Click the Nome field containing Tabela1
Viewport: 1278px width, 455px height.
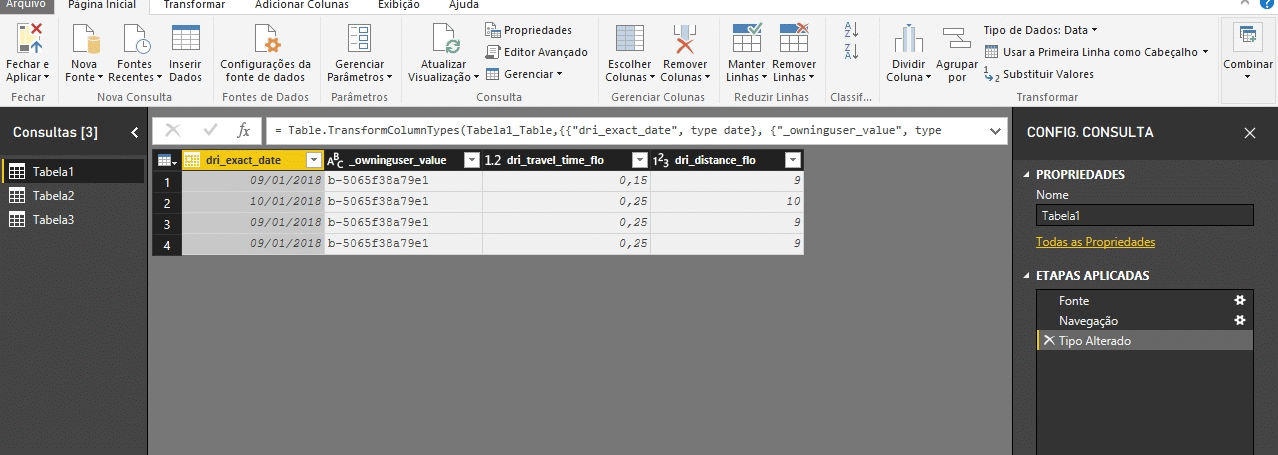[1144, 215]
